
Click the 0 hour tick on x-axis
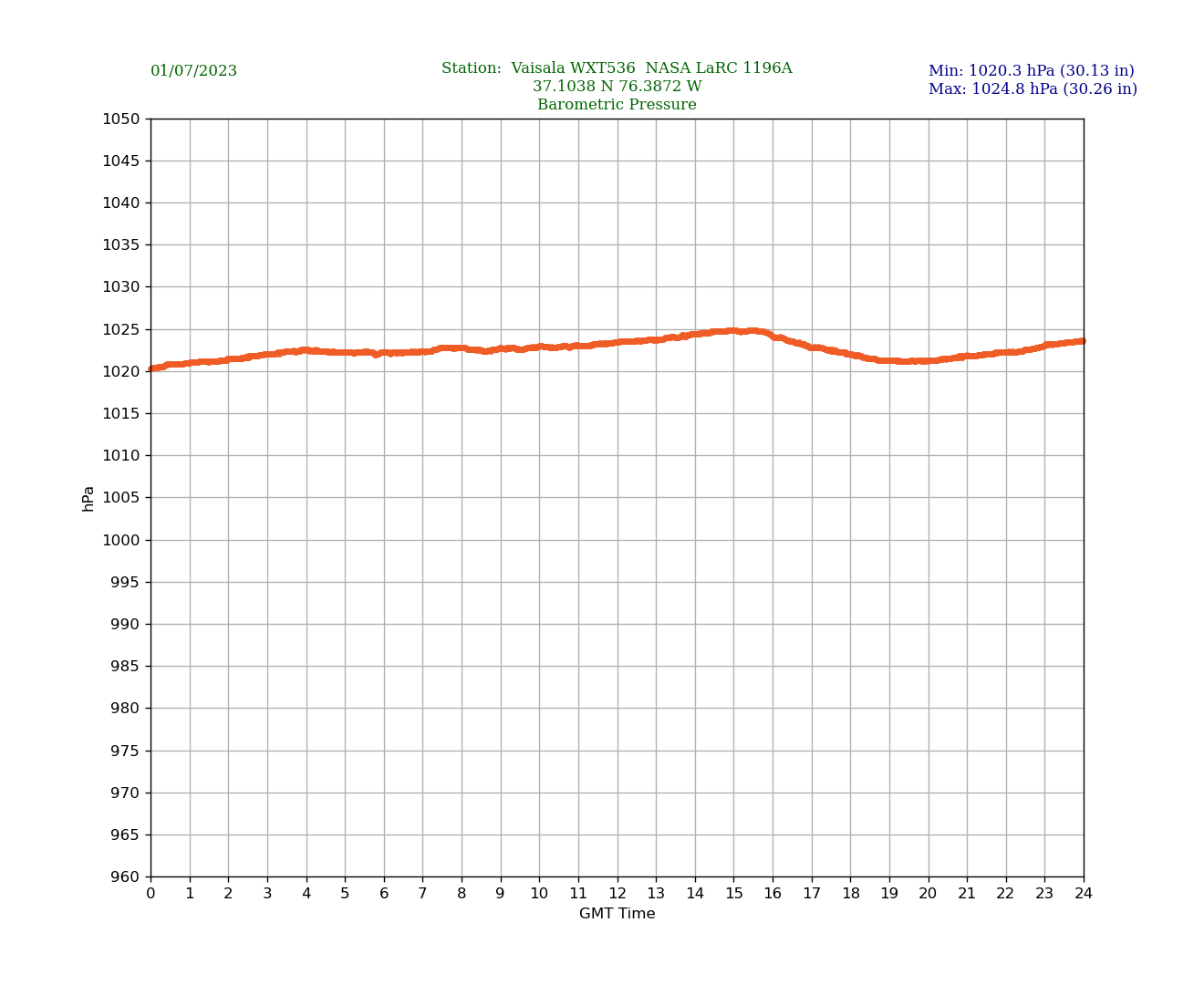pos(150,894)
